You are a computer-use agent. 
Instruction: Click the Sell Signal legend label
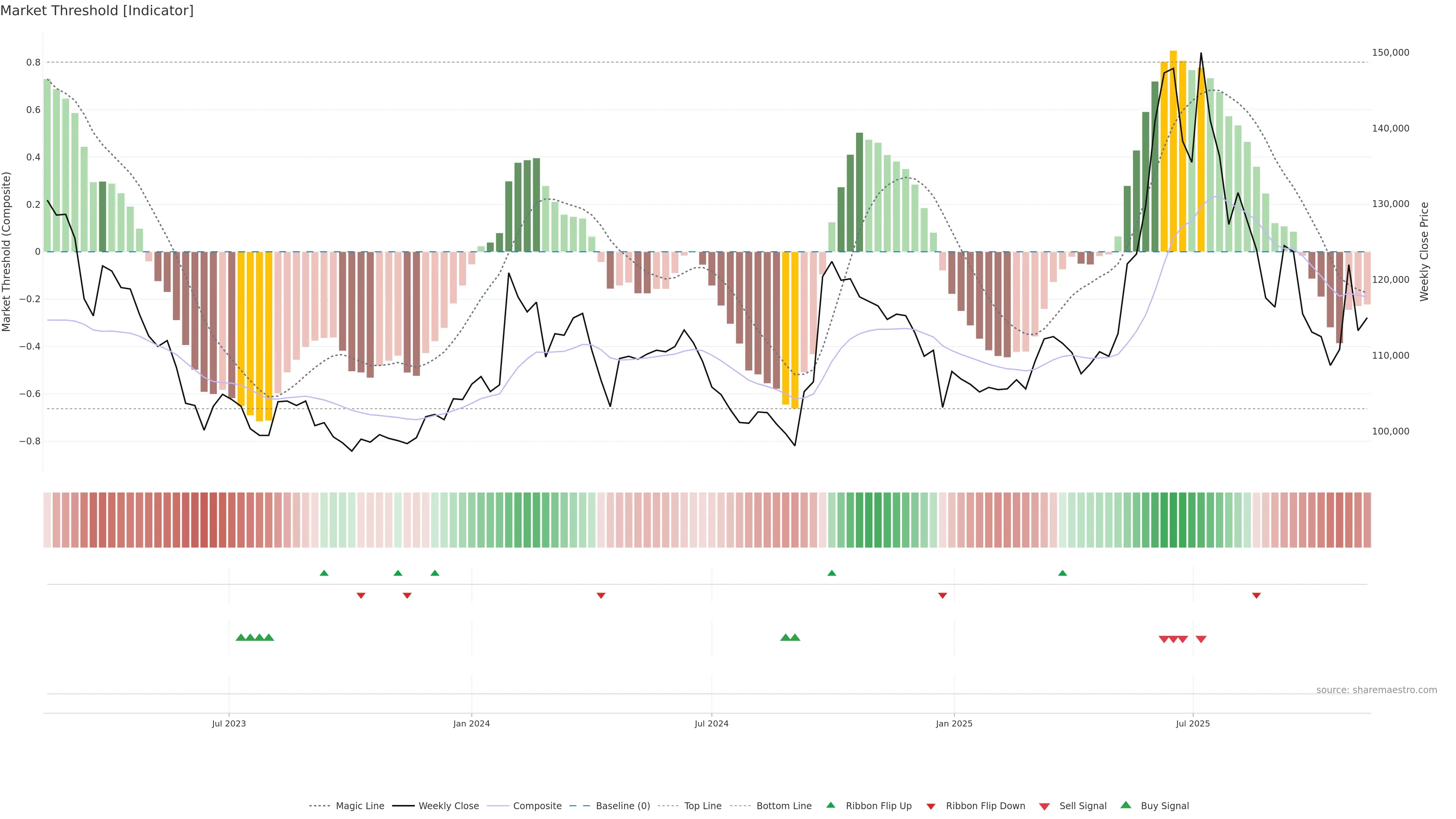coord(1083,806)
